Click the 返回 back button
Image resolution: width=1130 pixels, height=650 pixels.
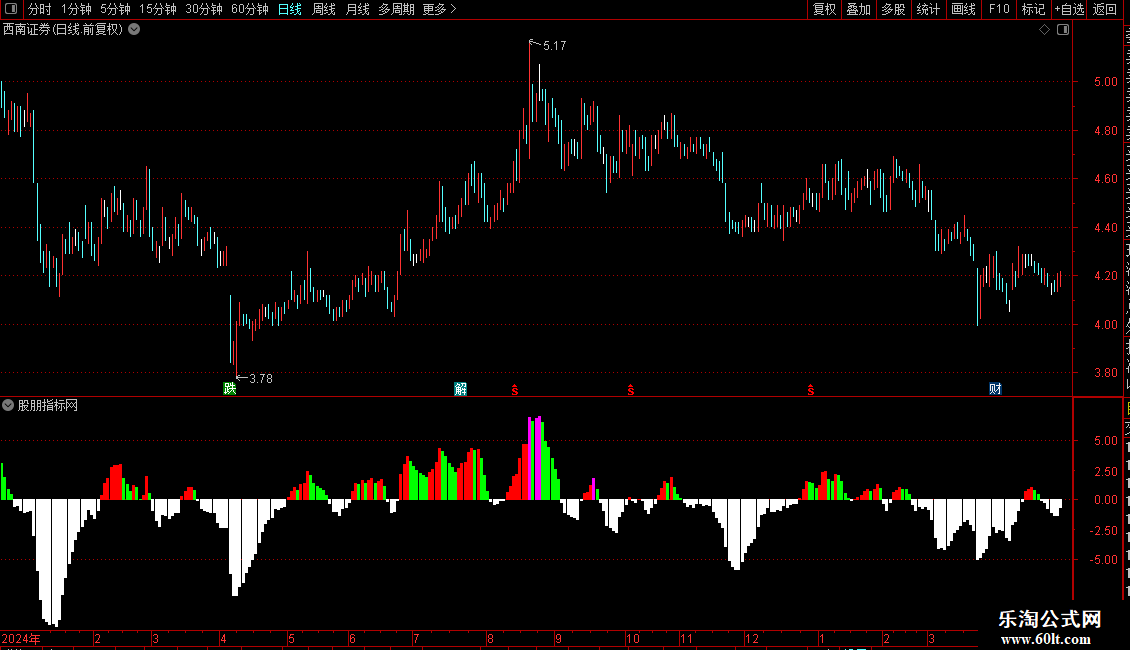pyautogui.click(x=1105, y=9)
